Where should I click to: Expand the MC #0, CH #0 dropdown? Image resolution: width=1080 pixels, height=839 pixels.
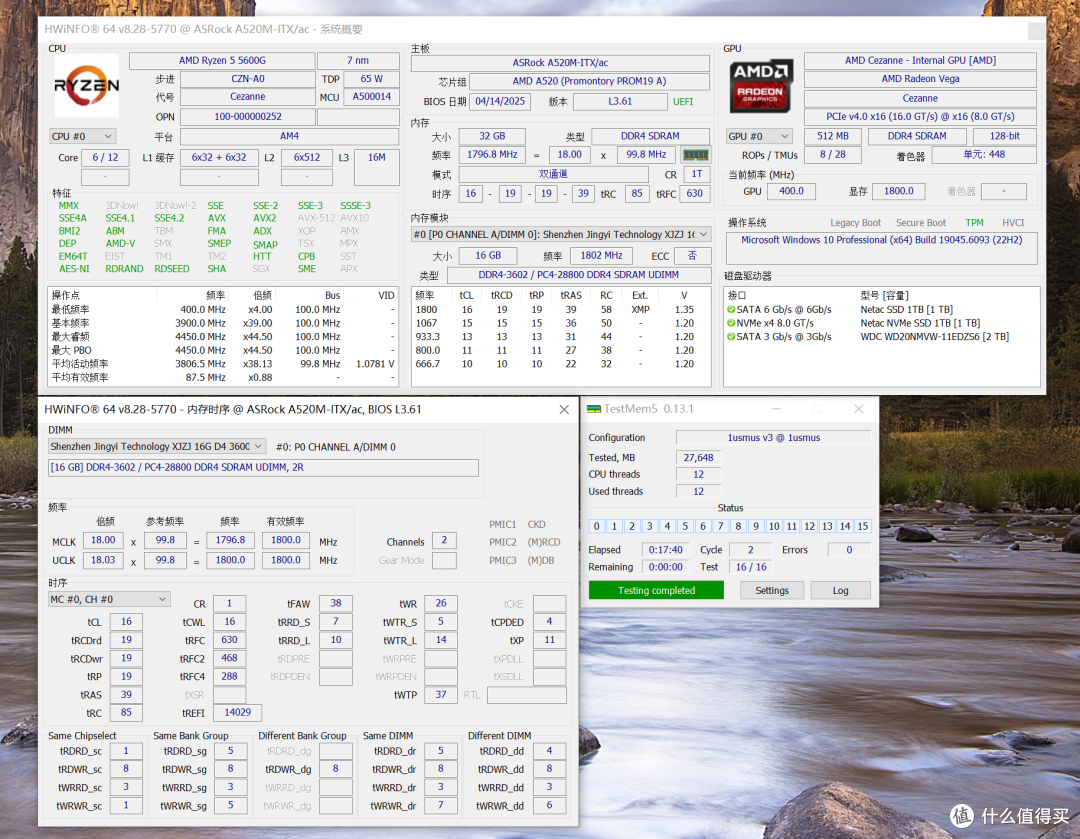[108, 599]
